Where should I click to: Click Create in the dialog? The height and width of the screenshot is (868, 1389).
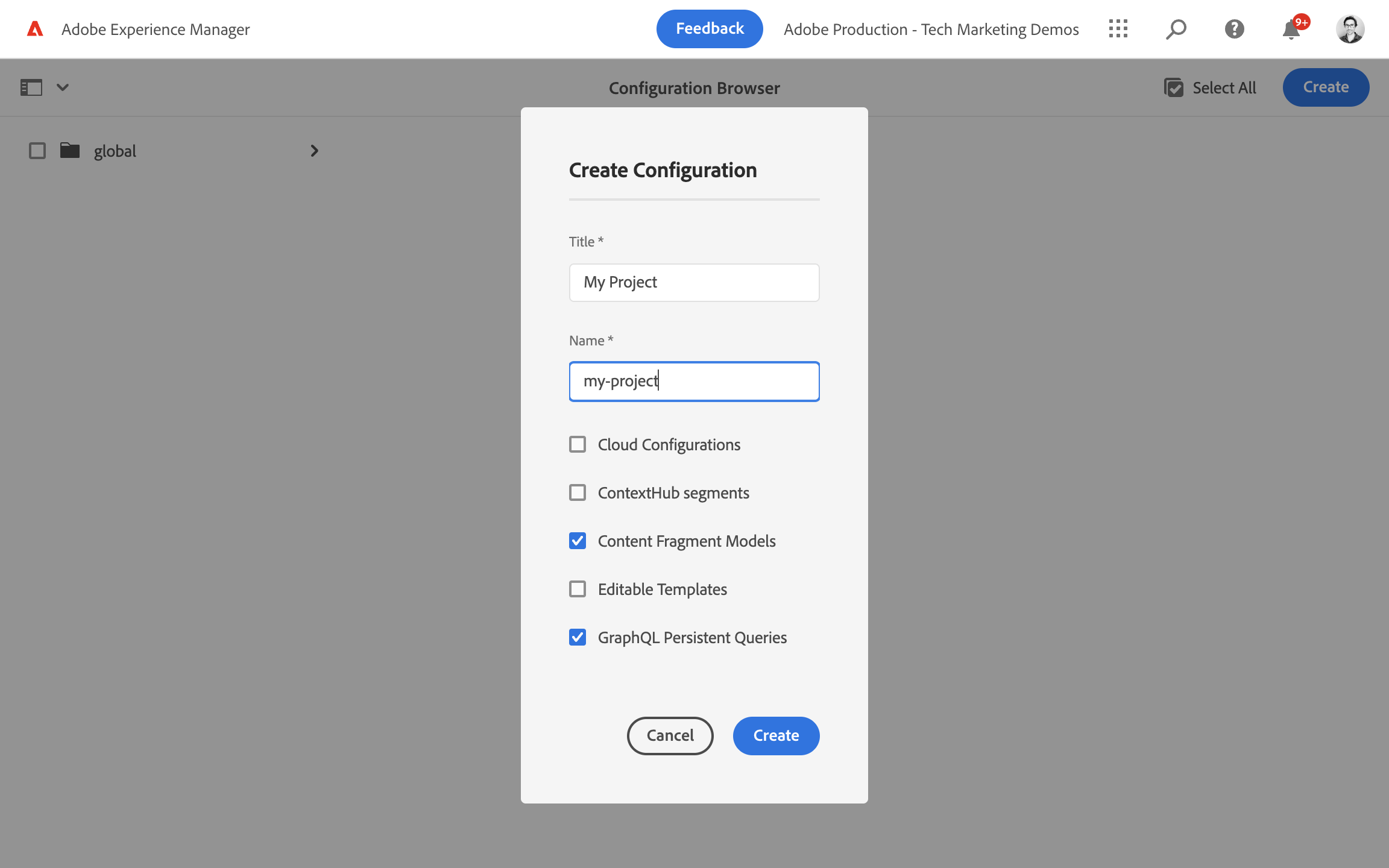pos(776,735)
